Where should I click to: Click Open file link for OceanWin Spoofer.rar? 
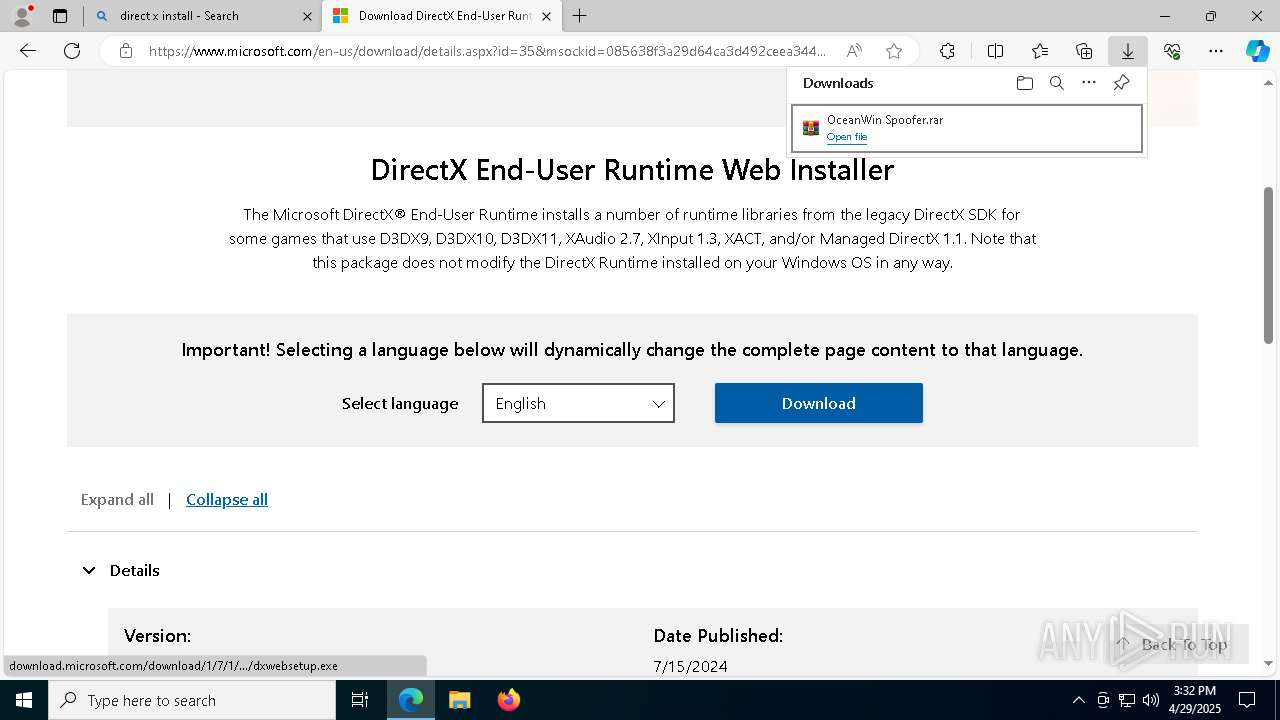pyautogui.click(x=847, y=137)
